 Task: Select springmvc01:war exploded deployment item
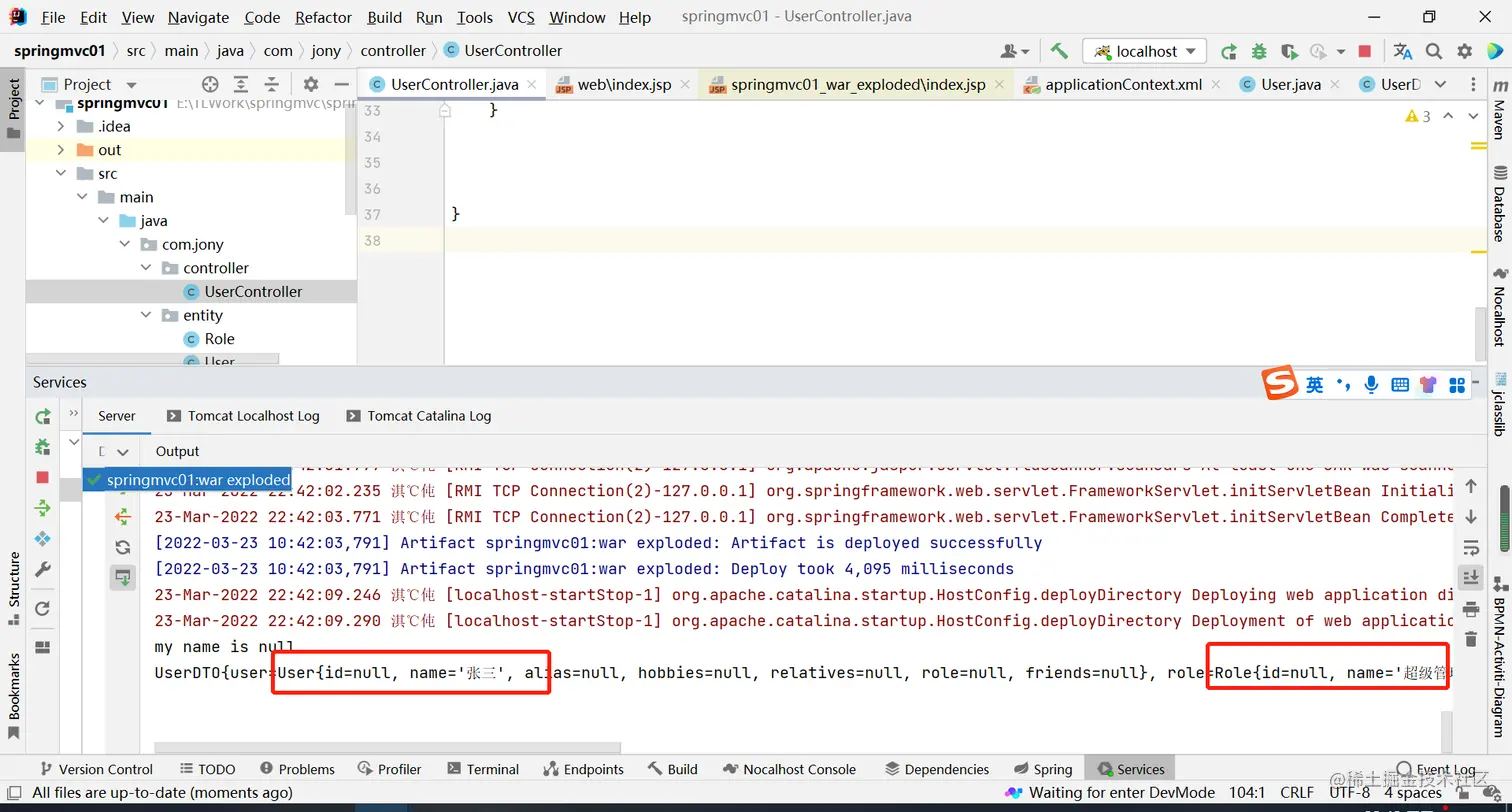tap(188, 480)
